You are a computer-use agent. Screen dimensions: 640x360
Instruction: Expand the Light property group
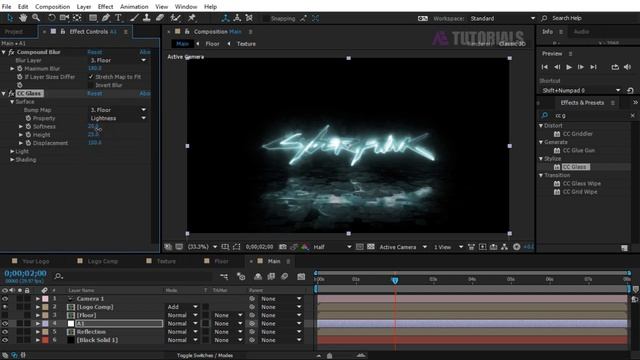pyautogui.click(x=12, y=151)
